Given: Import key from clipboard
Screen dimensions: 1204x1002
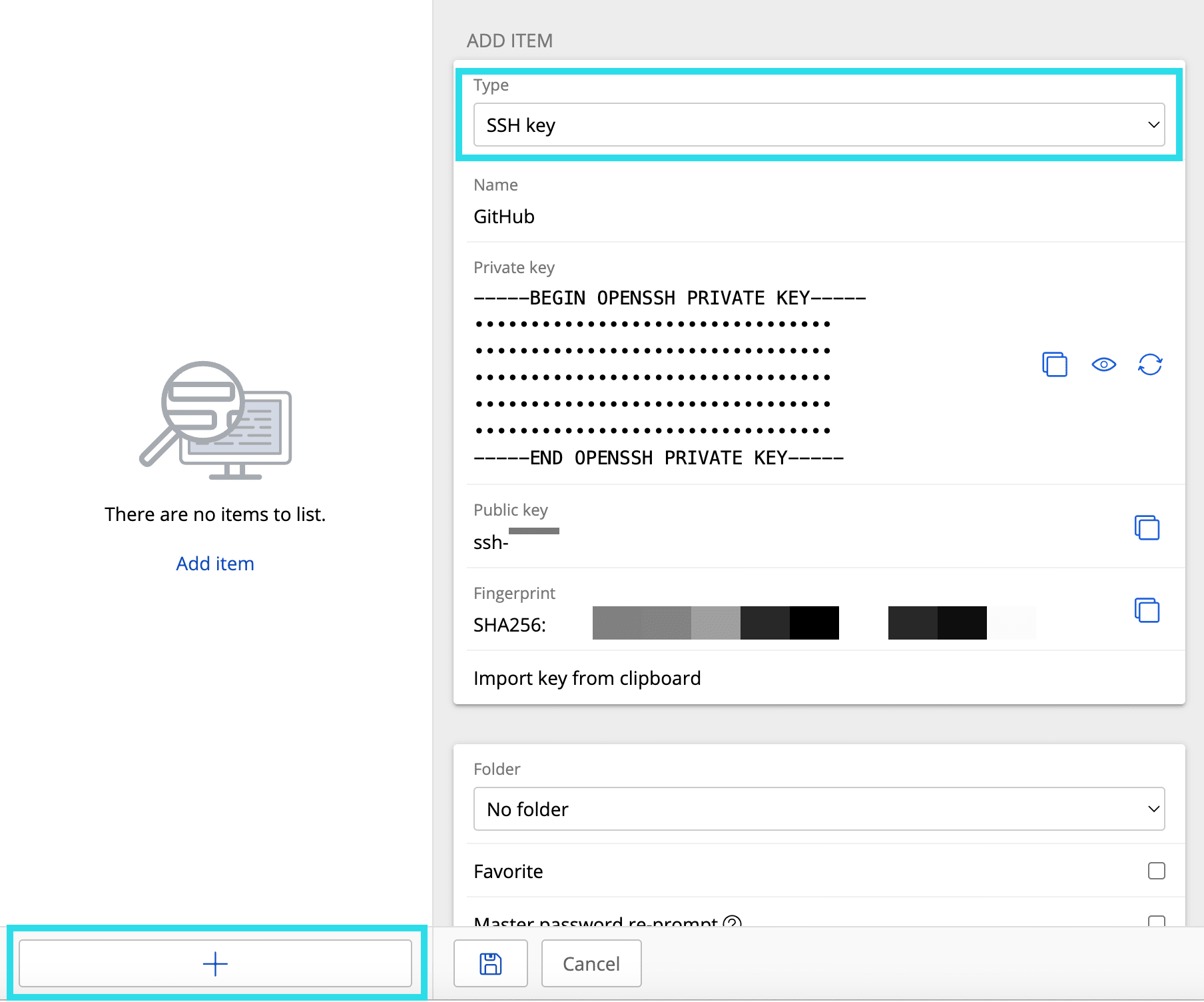Looking at the screenshot, I should tap(587, 678).
